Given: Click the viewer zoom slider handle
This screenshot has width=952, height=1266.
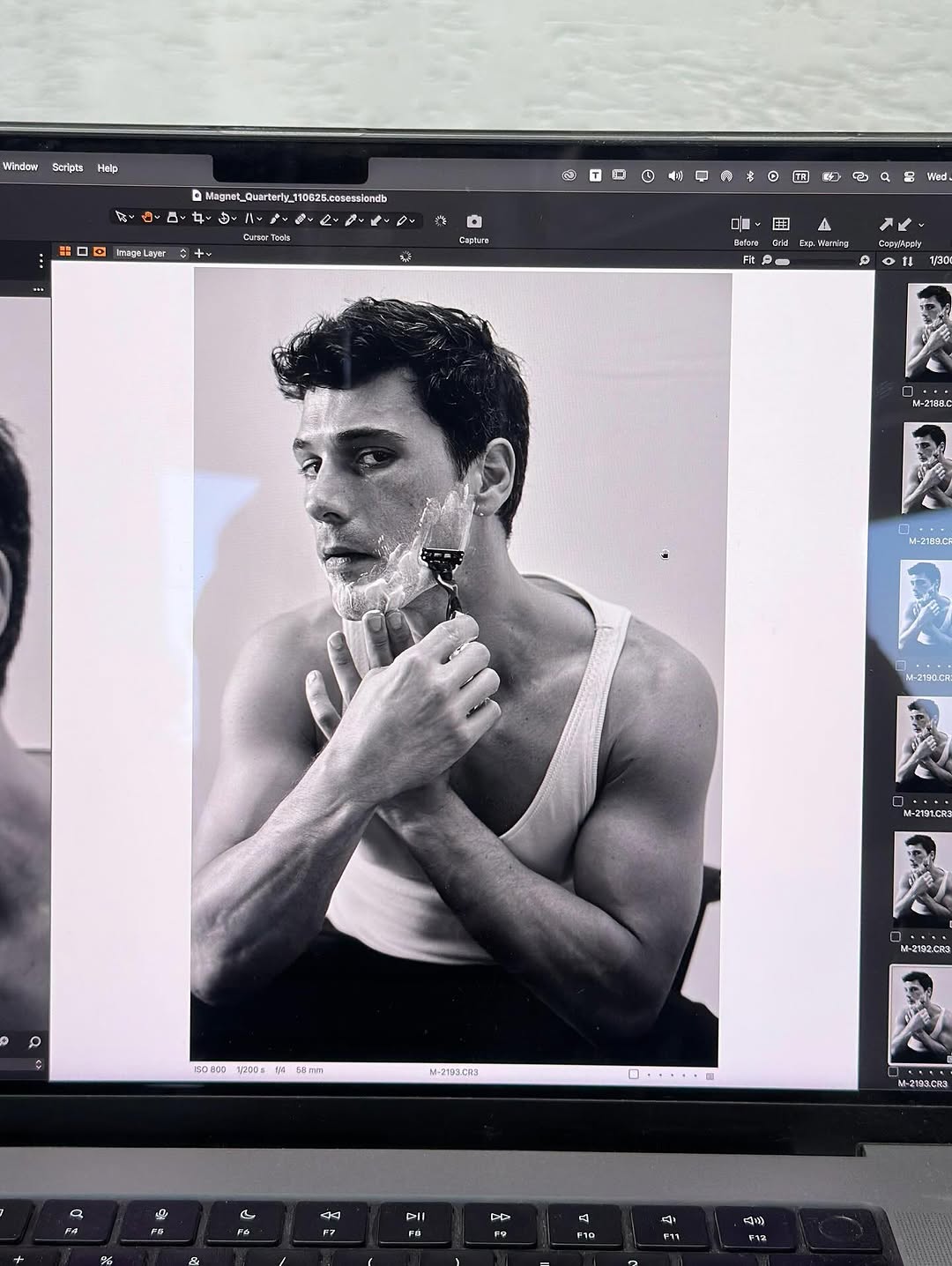Looking at the screenshot, I should pyautogui.click(x=782, y=262).
